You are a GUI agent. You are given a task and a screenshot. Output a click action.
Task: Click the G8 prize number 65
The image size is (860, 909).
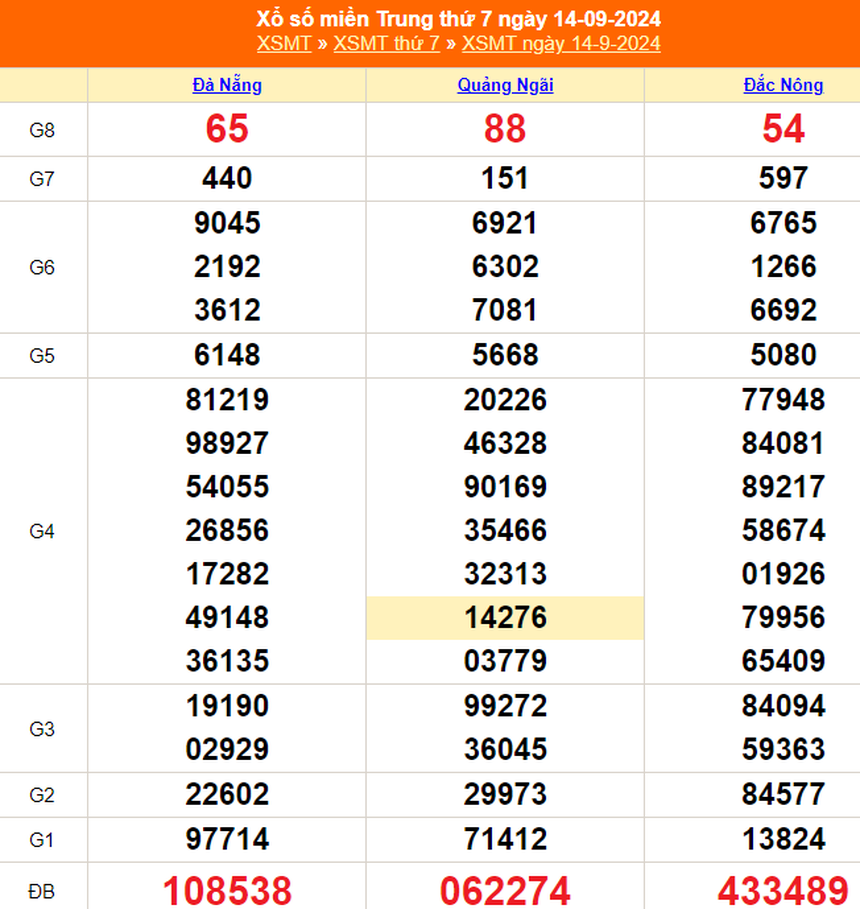pyautogui.click(x=228, y=131)
